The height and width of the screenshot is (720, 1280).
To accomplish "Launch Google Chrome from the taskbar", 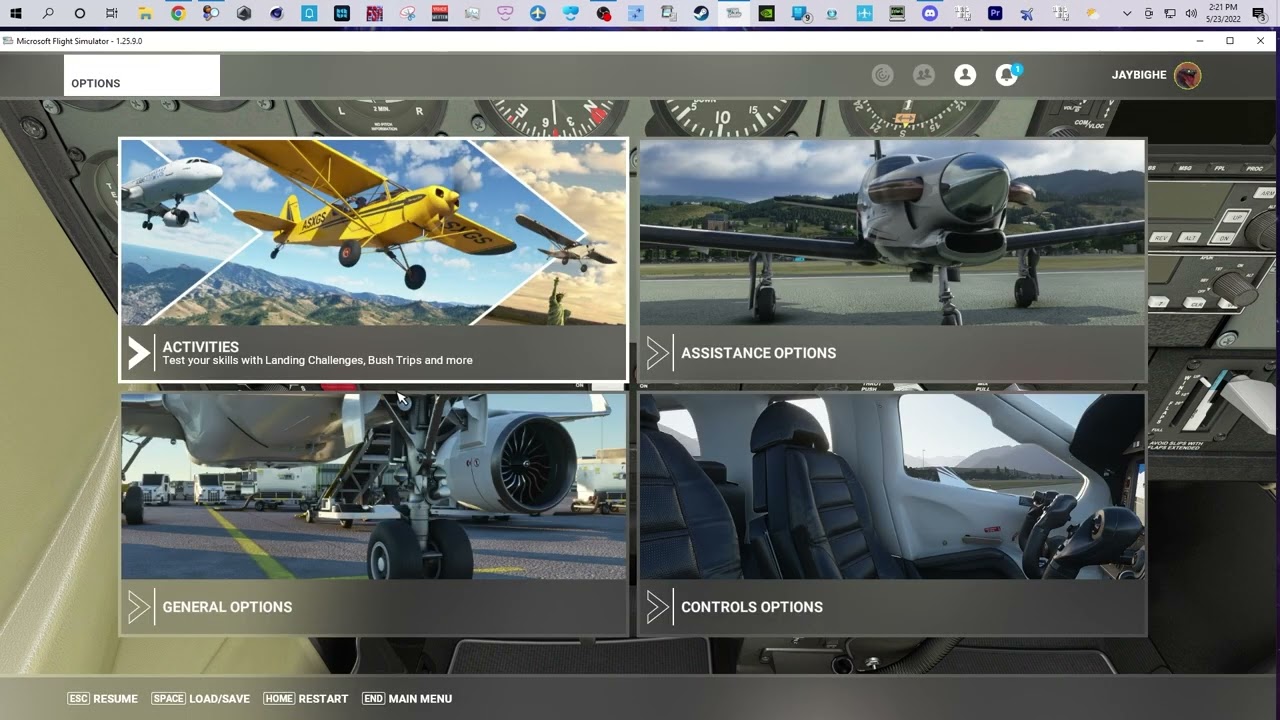I will tap(178, 14).
